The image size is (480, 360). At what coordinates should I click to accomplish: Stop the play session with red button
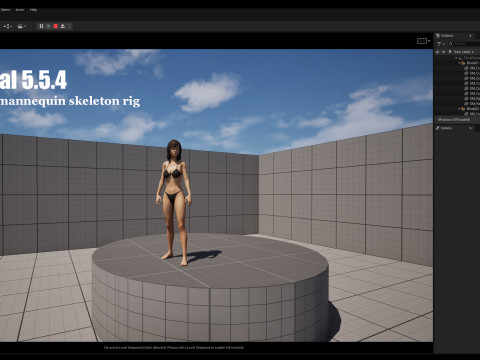[x=56, y=26]
